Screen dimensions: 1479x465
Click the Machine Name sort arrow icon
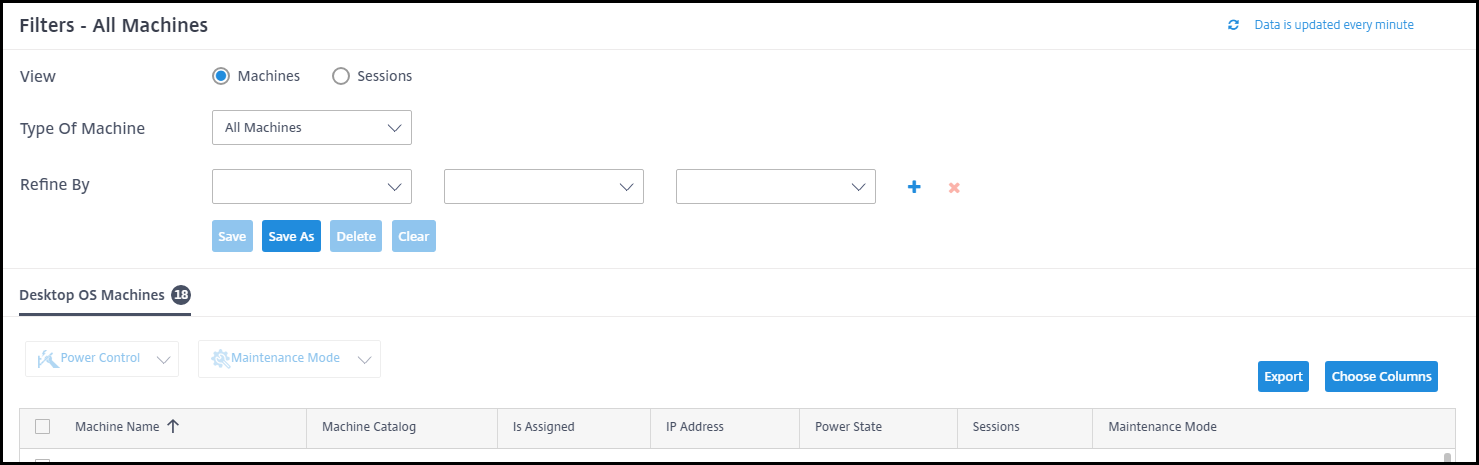click(173, 426)
